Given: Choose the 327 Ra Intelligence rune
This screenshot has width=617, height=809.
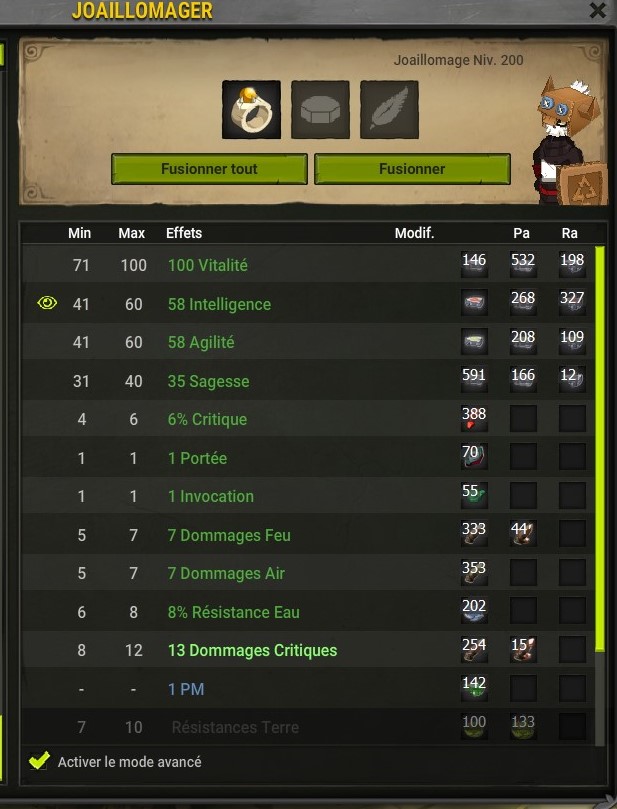Looking at the screenshot, I should point(572,302).
